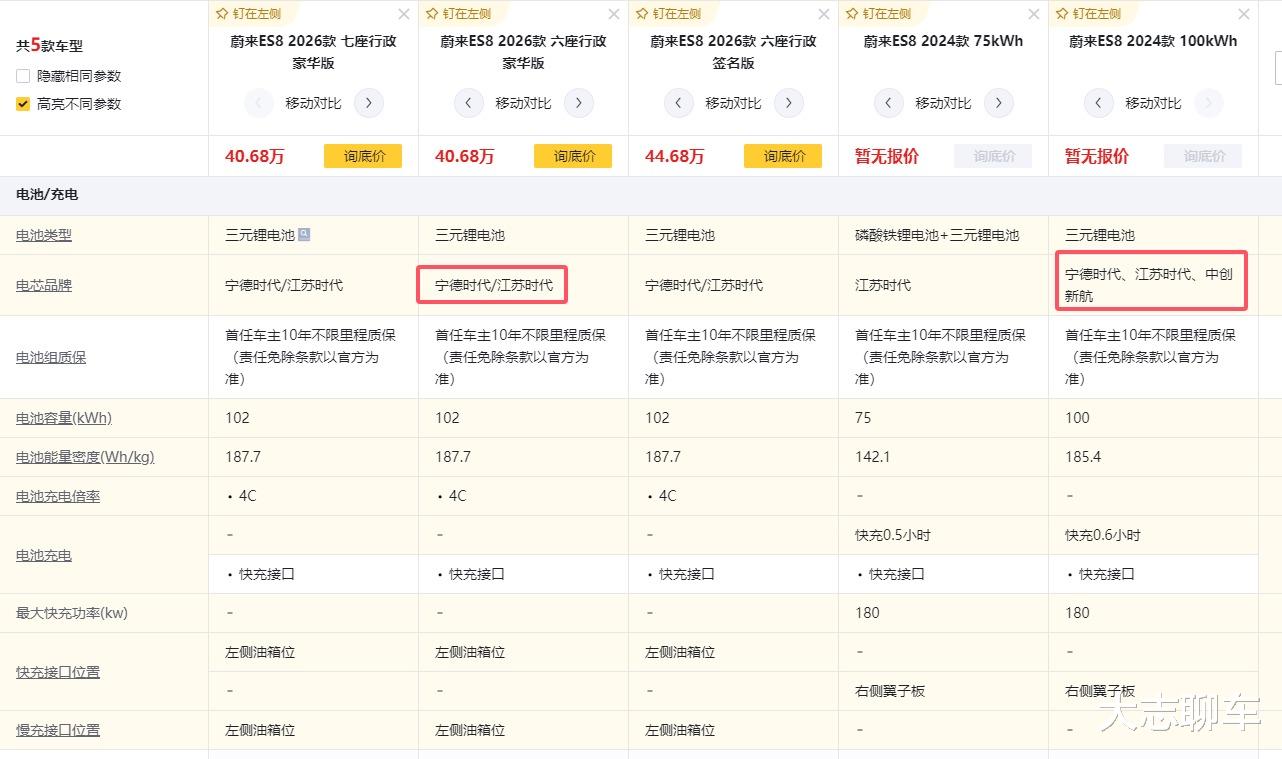Move 2024款 75kWh column left
This screenshot has height=759, width=1282.
[x=889, y=103]
